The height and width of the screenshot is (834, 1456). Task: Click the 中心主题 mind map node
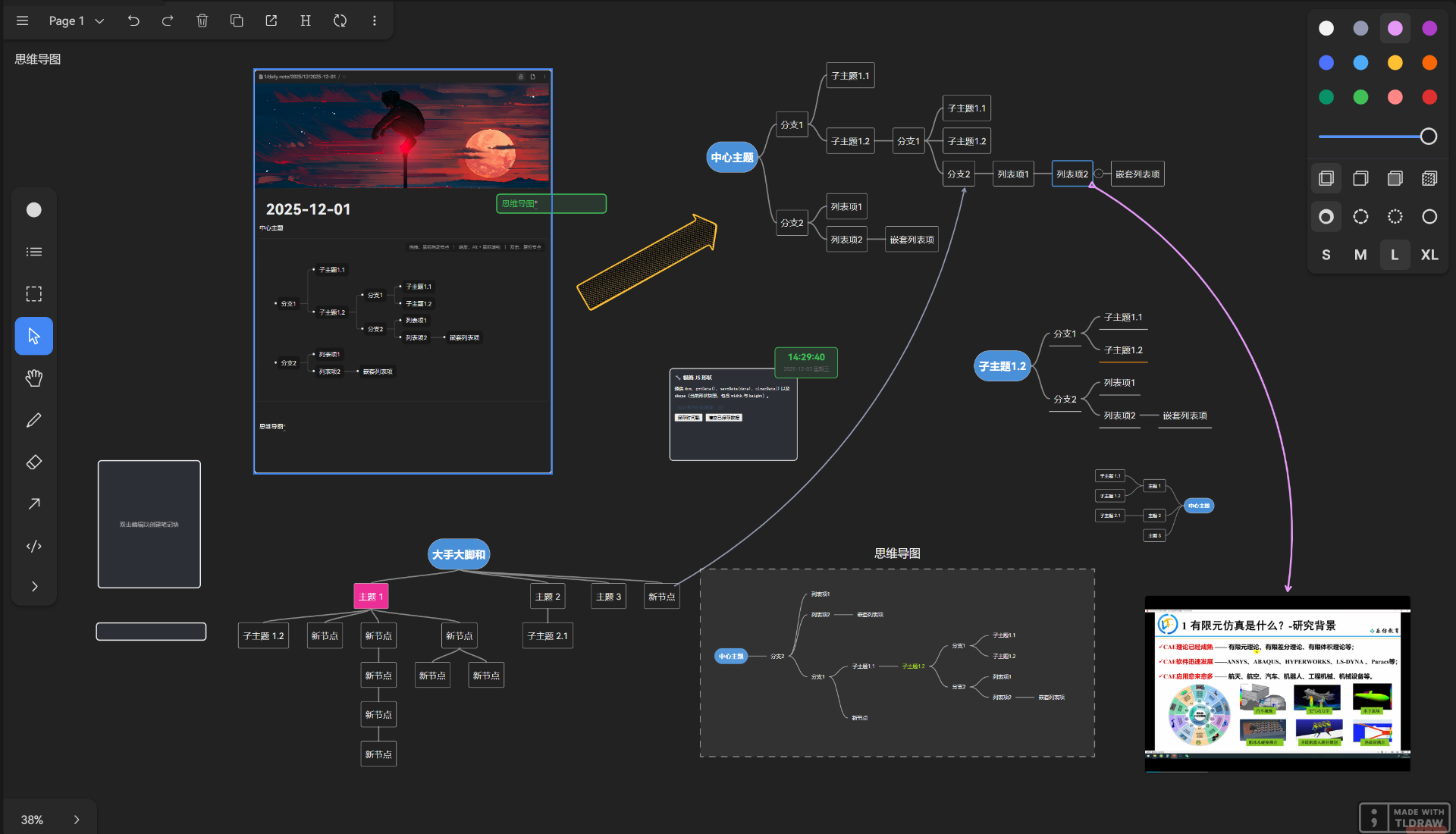[x=732, y=158]
